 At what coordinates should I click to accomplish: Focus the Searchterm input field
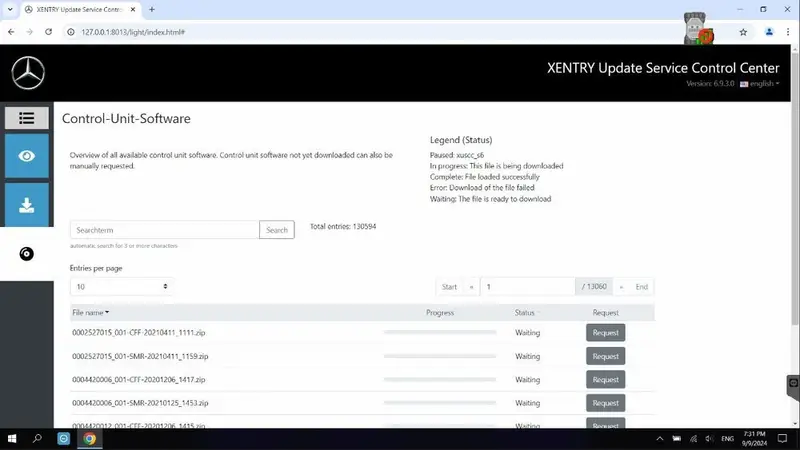pos(164,230)
